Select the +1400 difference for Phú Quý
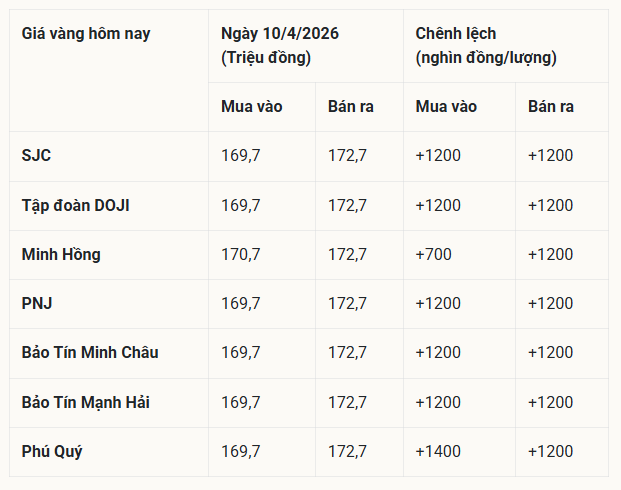The image size is (621, 490). pyautogui.click(x=438, y=451)
